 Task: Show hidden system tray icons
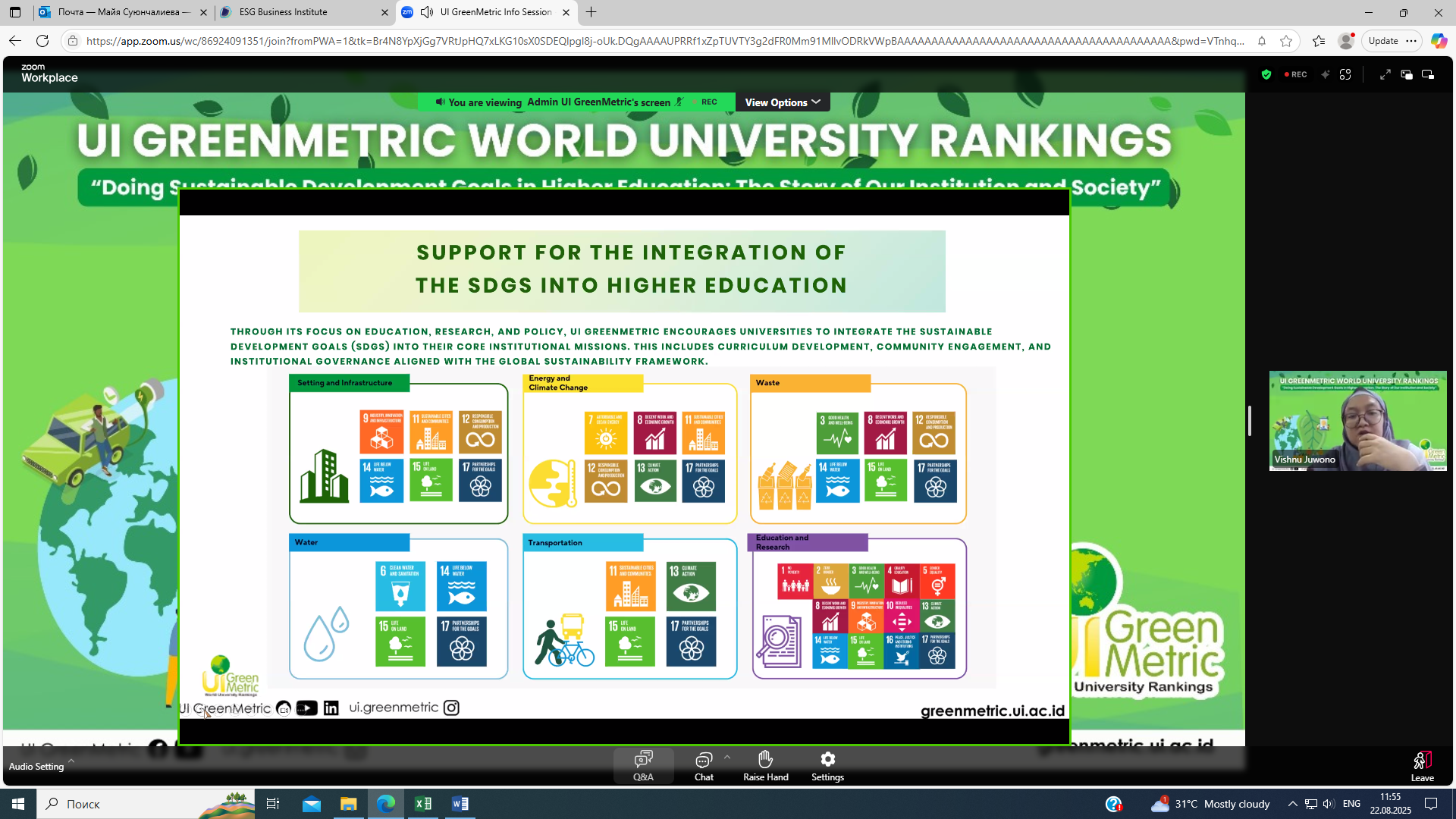click(x=1292, y=804)
